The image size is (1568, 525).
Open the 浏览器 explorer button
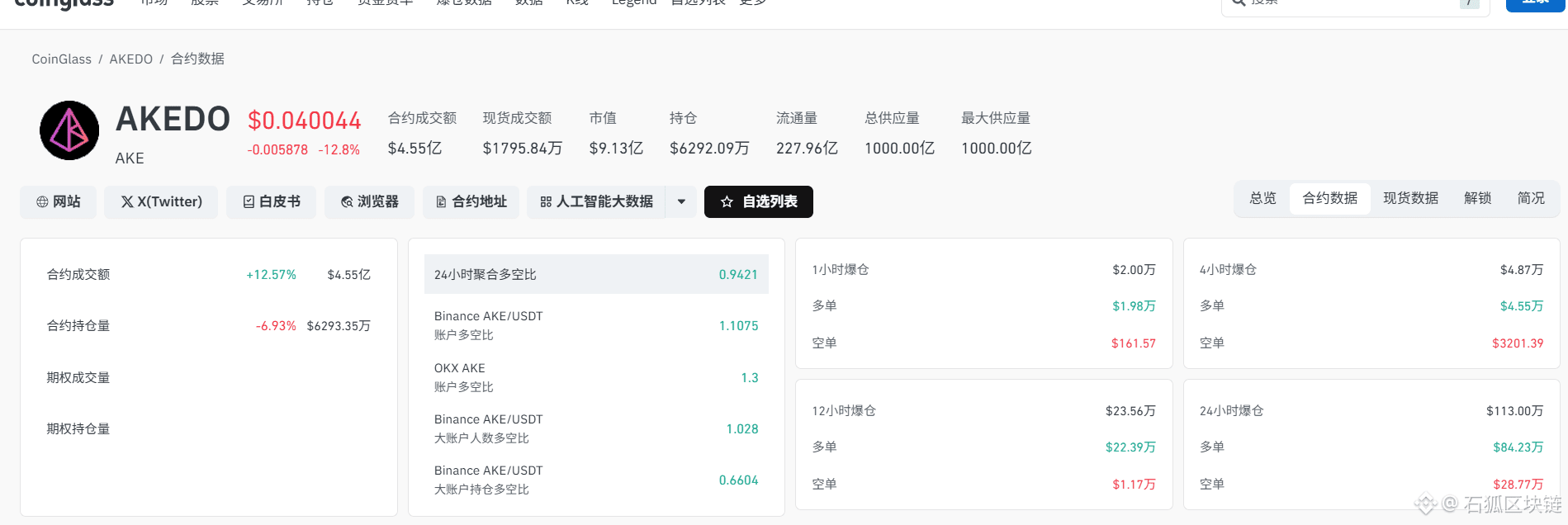pos(369,202)
